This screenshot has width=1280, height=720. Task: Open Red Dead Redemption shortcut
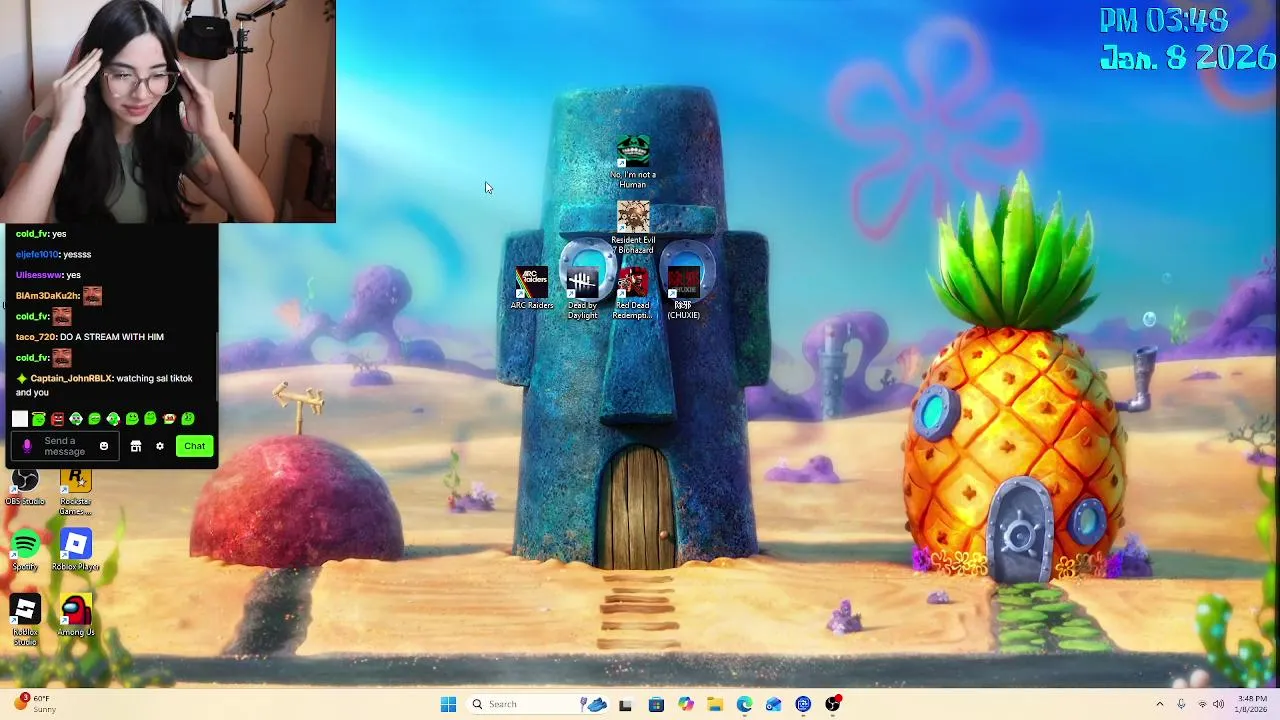[632, 293]
